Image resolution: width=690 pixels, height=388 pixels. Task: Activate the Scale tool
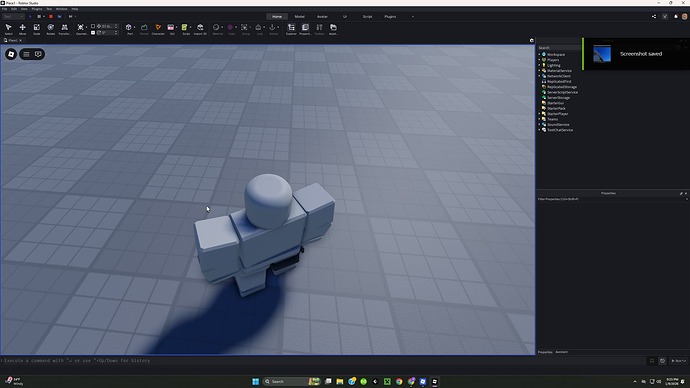pyautogui.click(x=37, y=29)
